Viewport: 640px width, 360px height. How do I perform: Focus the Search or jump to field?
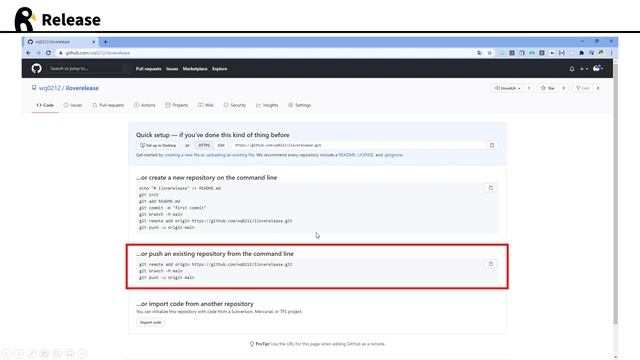point(88,69)
